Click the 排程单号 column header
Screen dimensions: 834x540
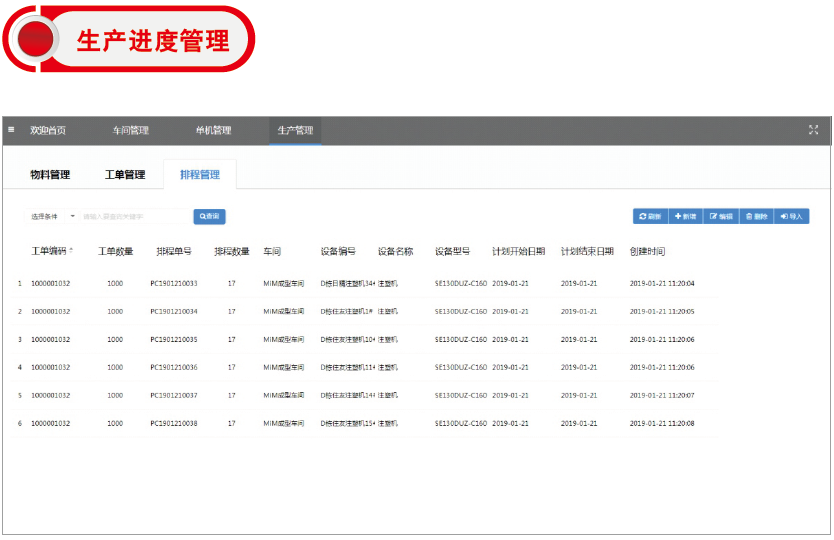coord(174,251)
